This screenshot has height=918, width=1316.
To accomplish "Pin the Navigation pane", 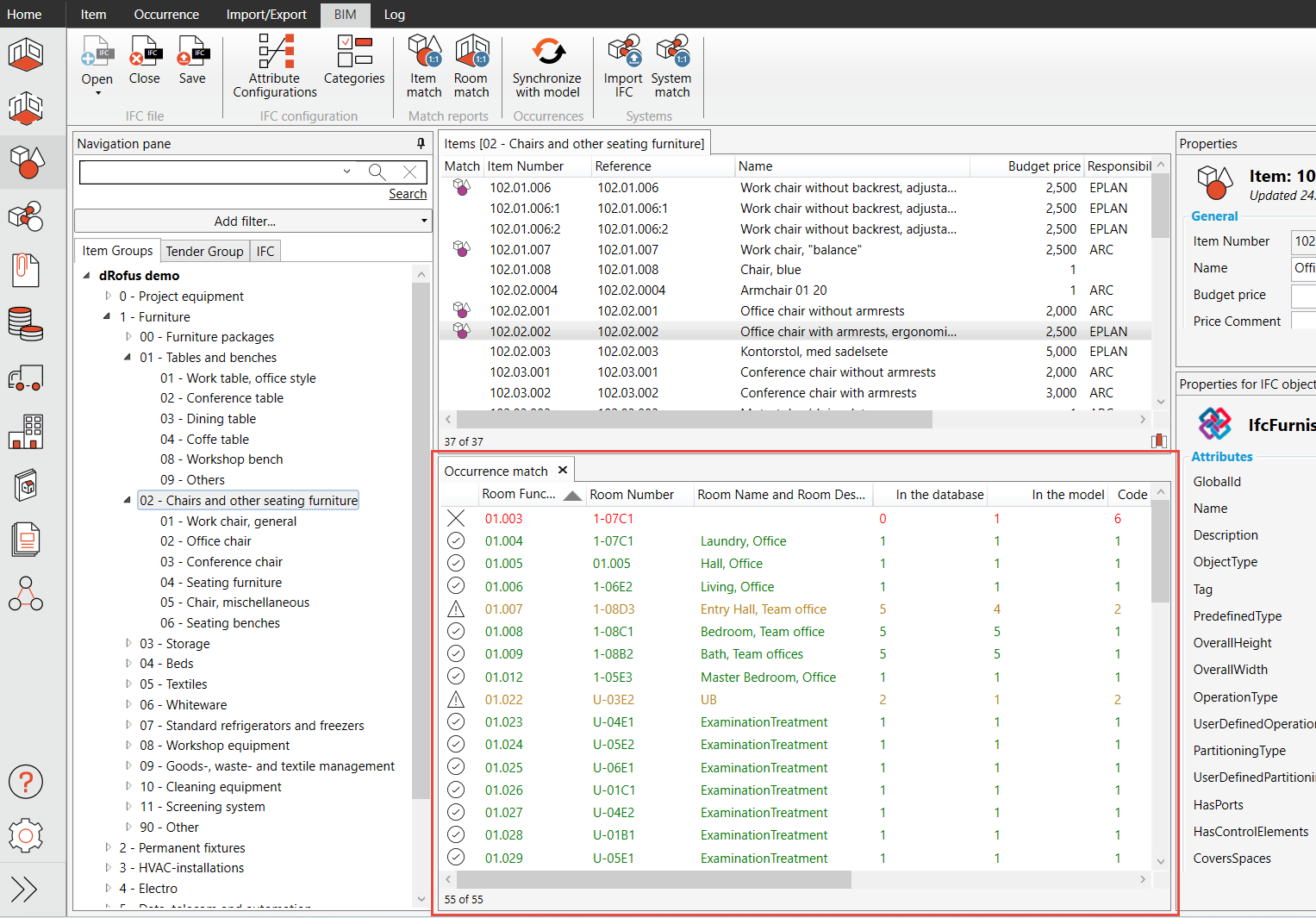I will pyautogui.click(x=421, y=144).
